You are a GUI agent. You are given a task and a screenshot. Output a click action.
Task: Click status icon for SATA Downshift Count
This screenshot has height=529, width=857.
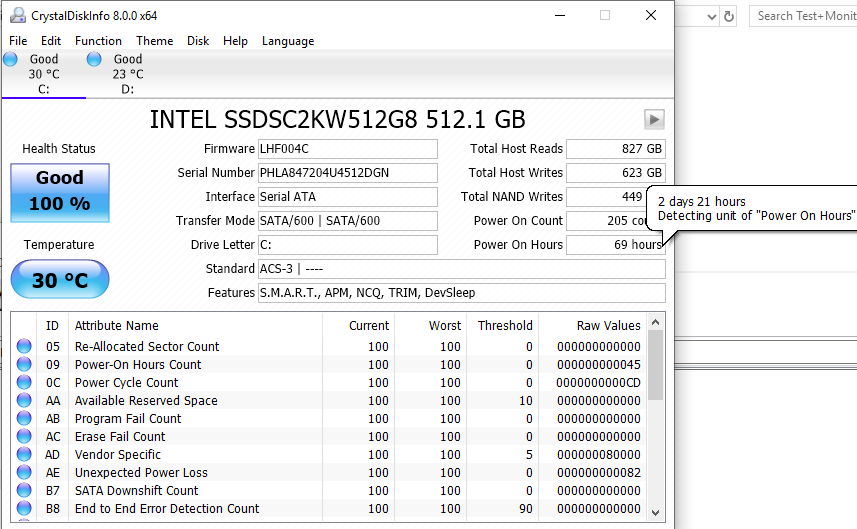(24, 490)
